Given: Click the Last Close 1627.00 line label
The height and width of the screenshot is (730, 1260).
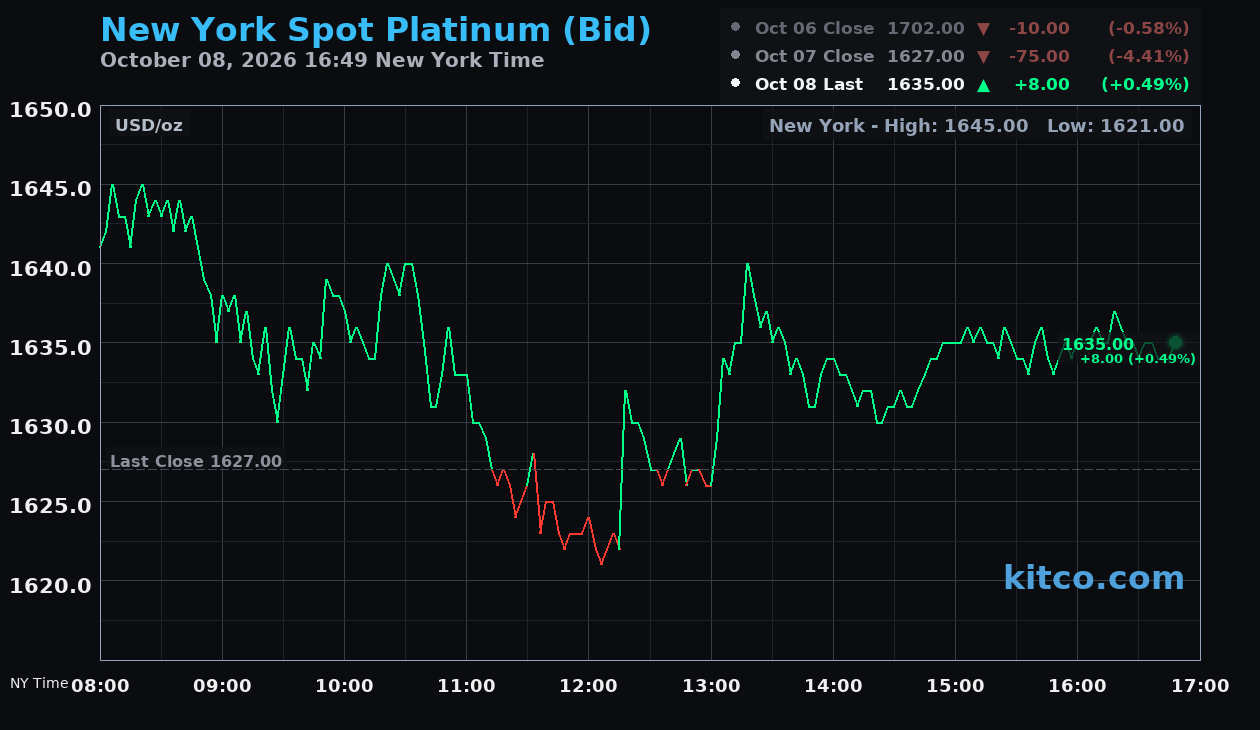Looking at the screenshot, I should (x=196, y=462).
